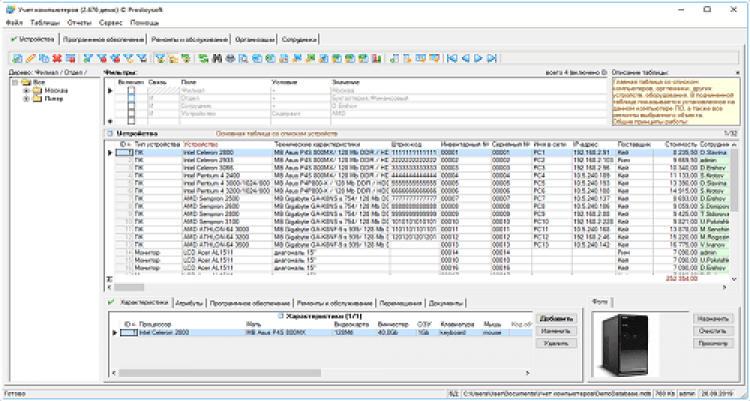This screenshot has width=750, height=401.
Task: Click the pencil edit record icon
Action: [28, 59]
